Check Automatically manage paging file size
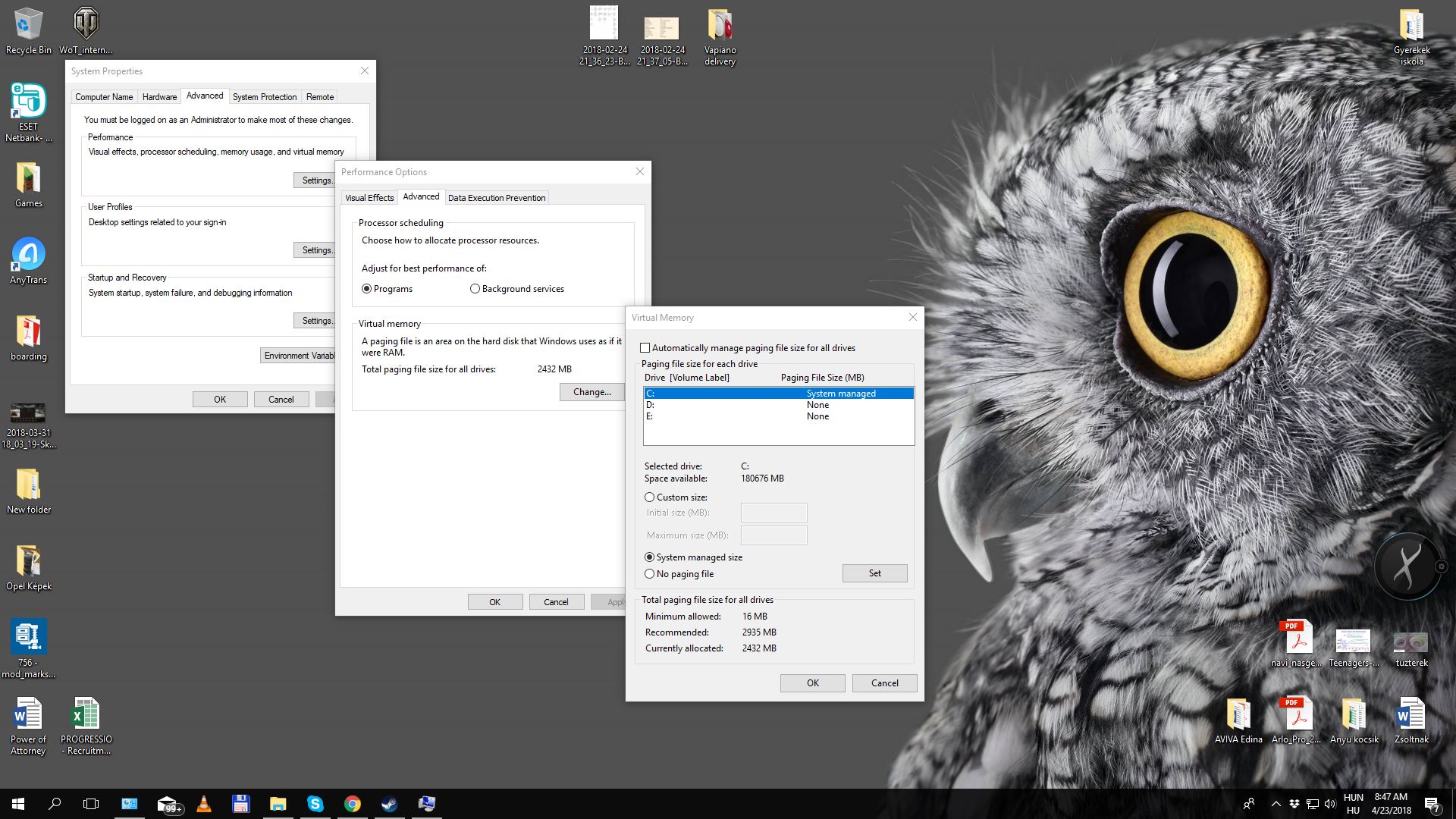Screen dimensions: 1456x819 [645, 348]
